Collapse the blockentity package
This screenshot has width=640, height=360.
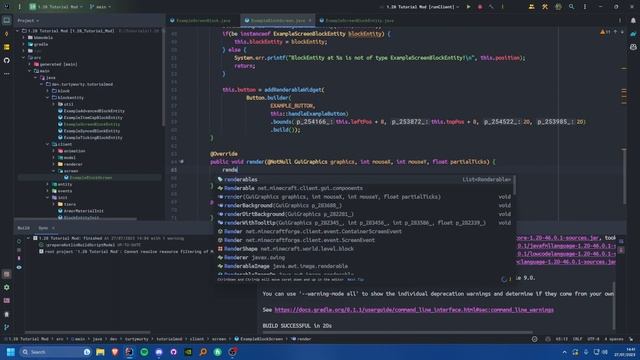48,98
